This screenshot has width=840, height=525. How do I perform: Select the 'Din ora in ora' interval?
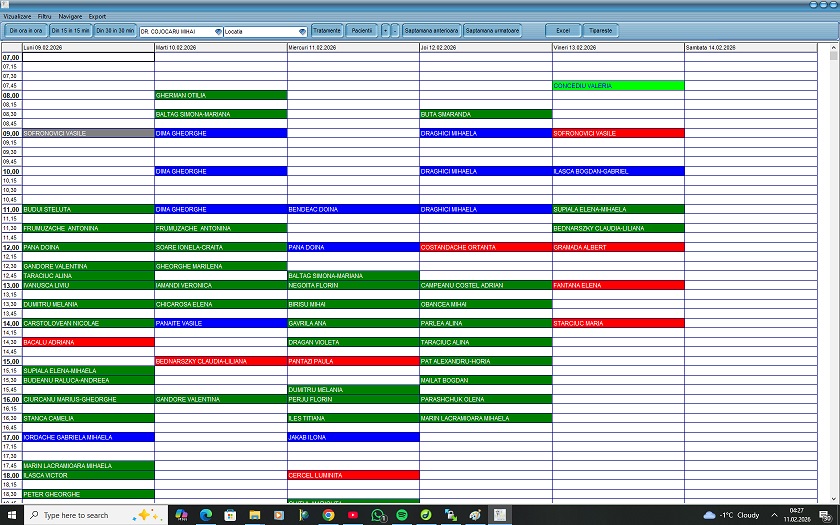coord(26,31)
